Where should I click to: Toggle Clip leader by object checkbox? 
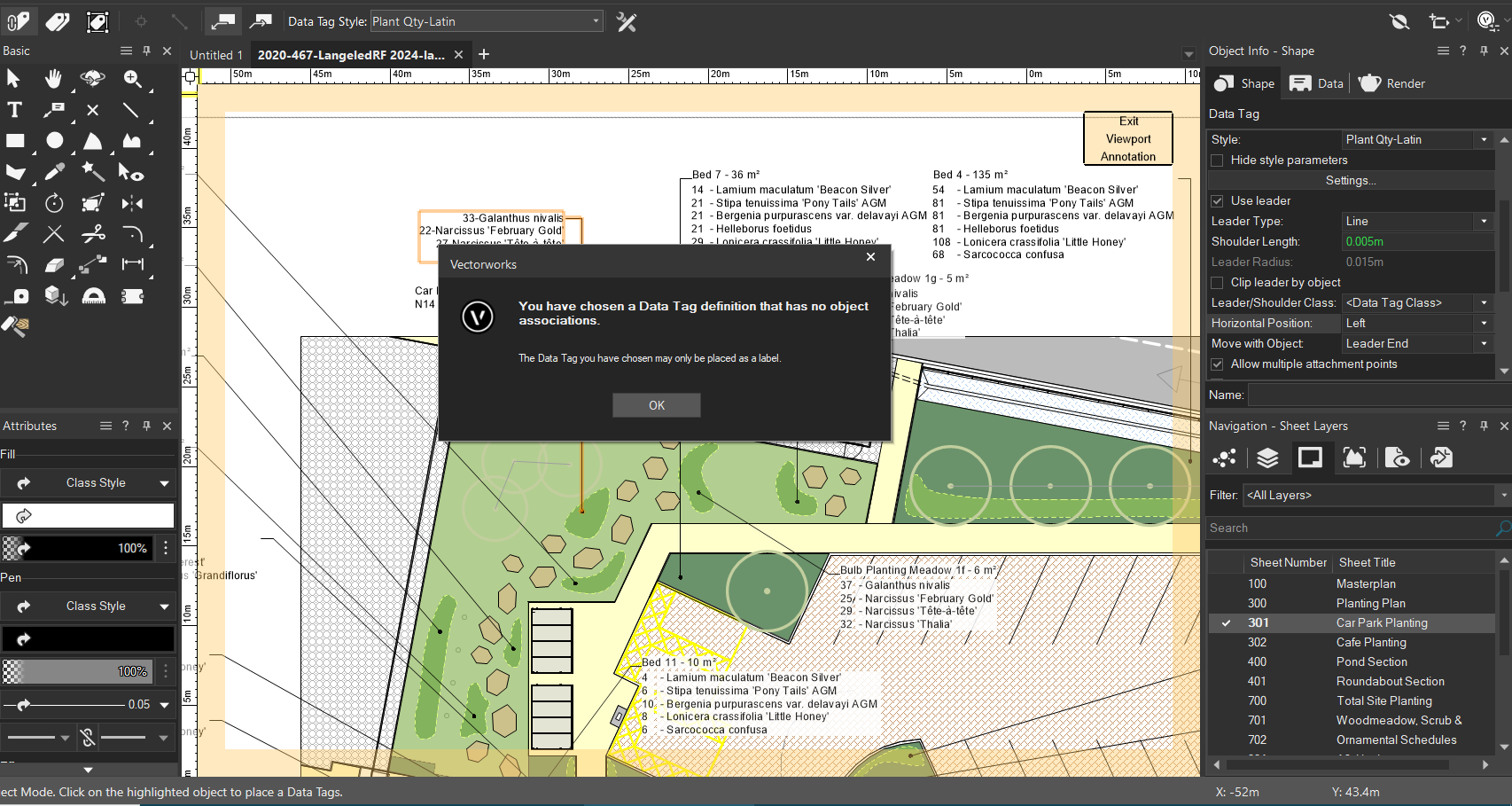[1218, 283]
